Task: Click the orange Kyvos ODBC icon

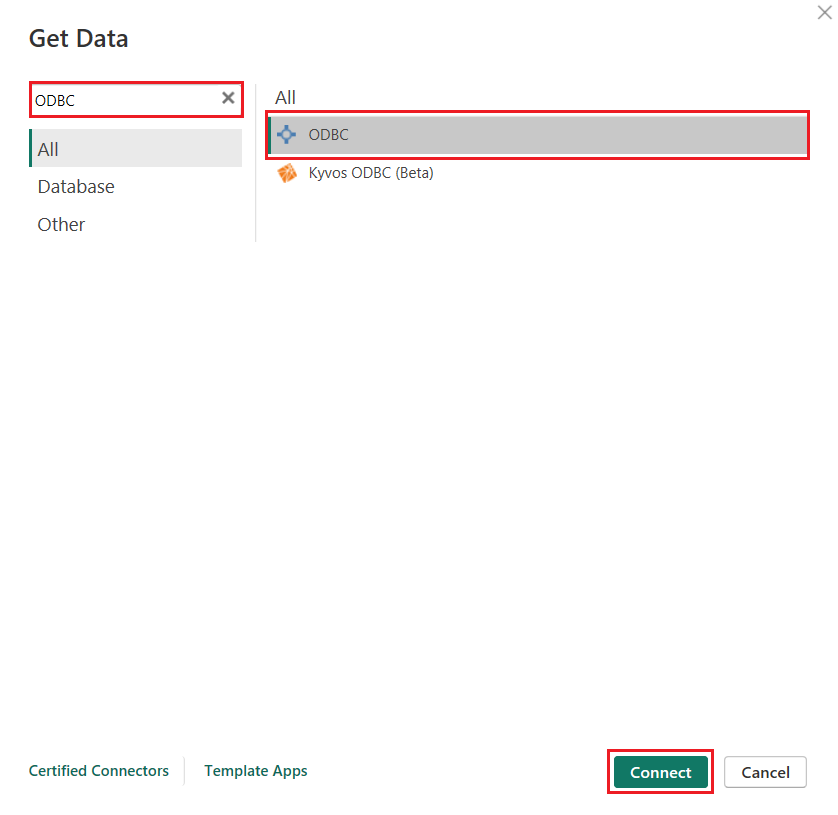Action: click(x=287, y=173)
